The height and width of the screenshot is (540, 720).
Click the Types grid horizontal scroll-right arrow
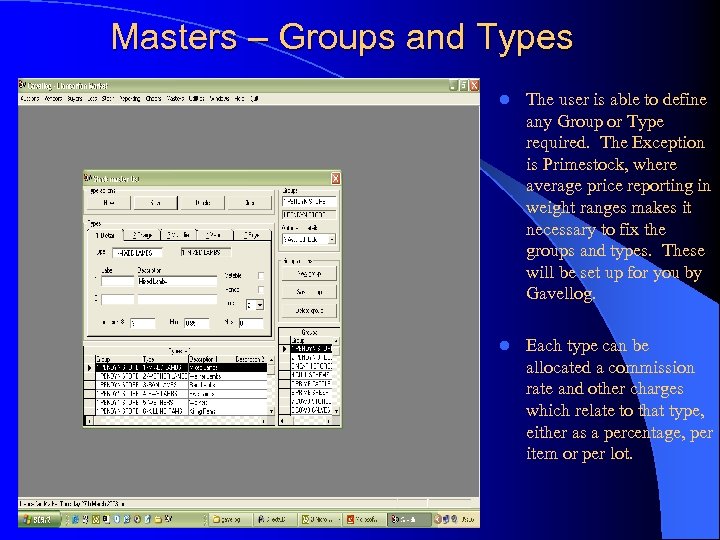[264, 421]
